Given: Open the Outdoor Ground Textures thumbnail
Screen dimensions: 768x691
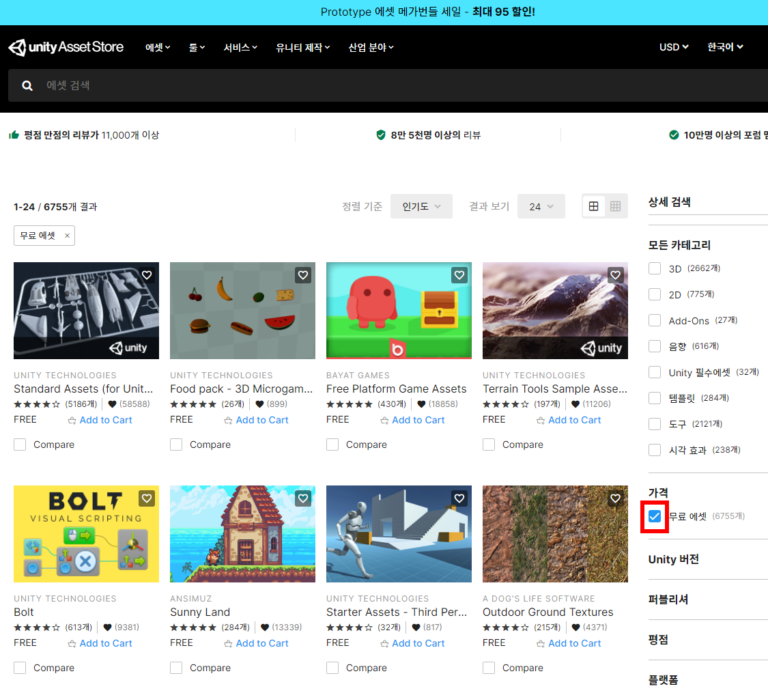Looking at the screenshot, I should [x=555, y=534].
